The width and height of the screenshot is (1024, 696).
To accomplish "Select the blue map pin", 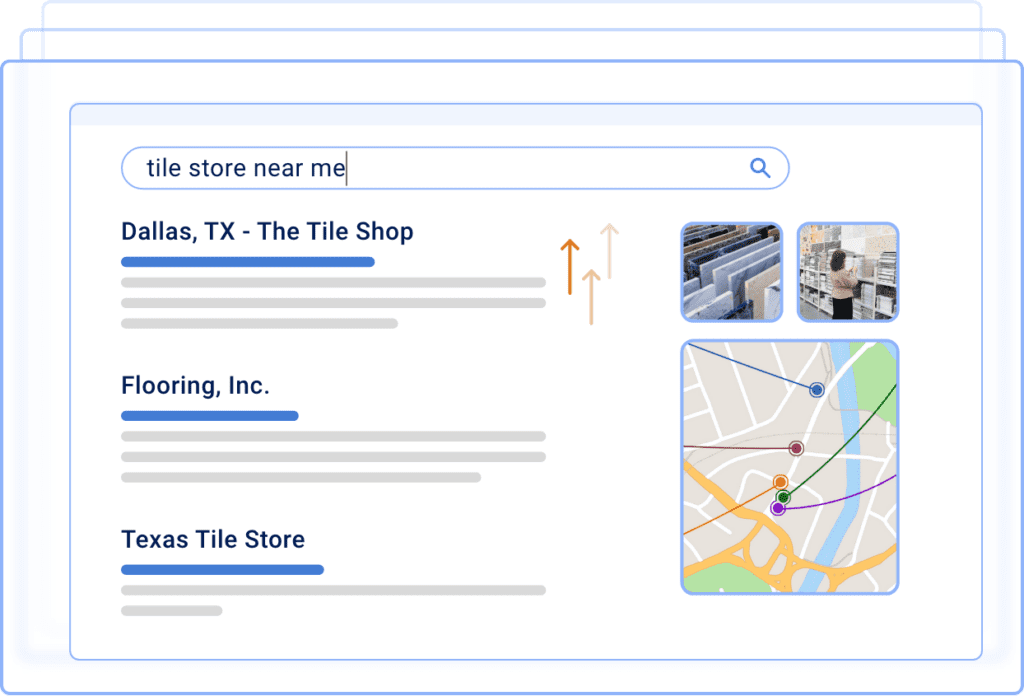I will 817,389.
